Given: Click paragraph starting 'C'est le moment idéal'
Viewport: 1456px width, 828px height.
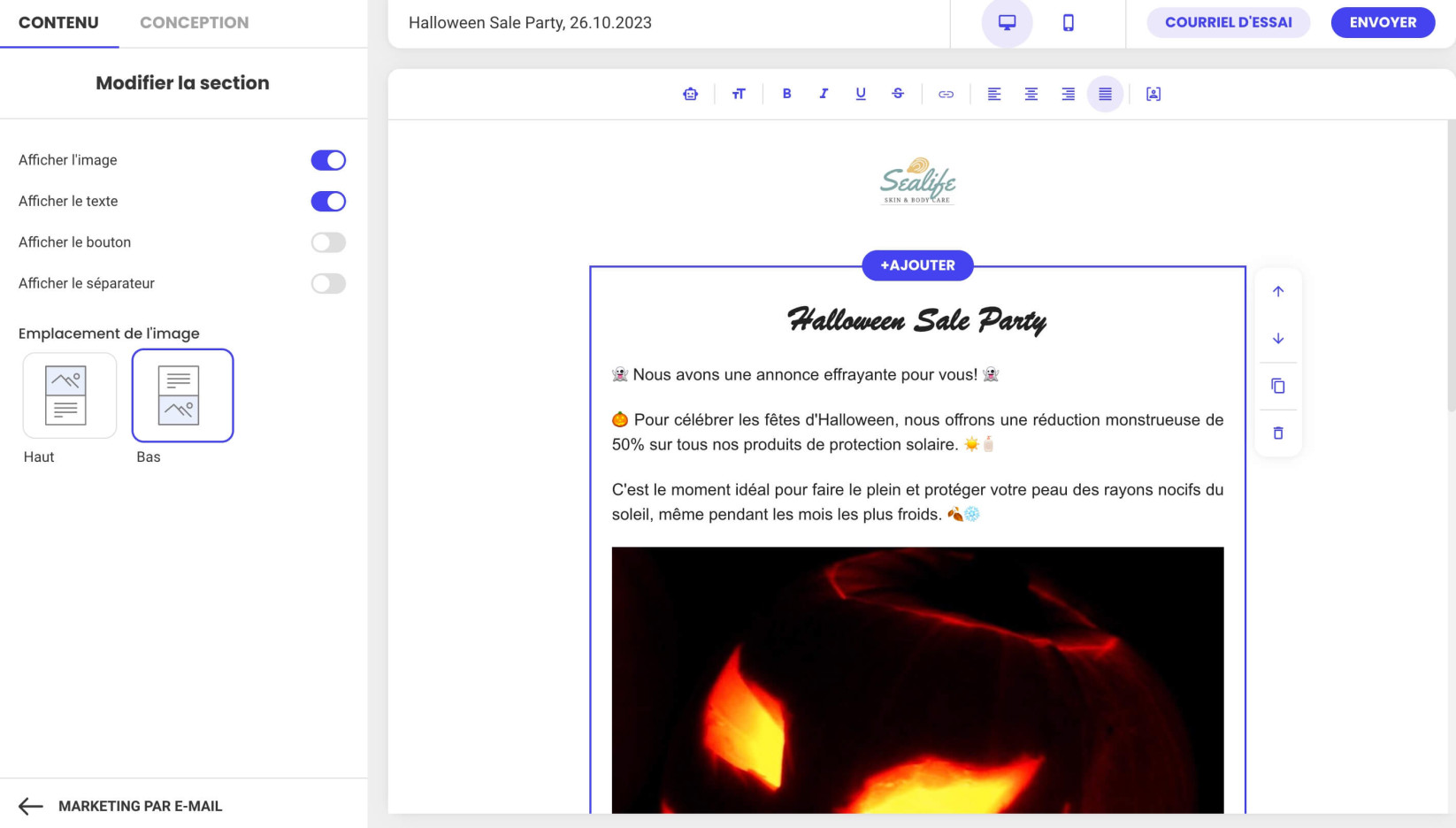Looking at the screenshot, I should click(918, 502).
